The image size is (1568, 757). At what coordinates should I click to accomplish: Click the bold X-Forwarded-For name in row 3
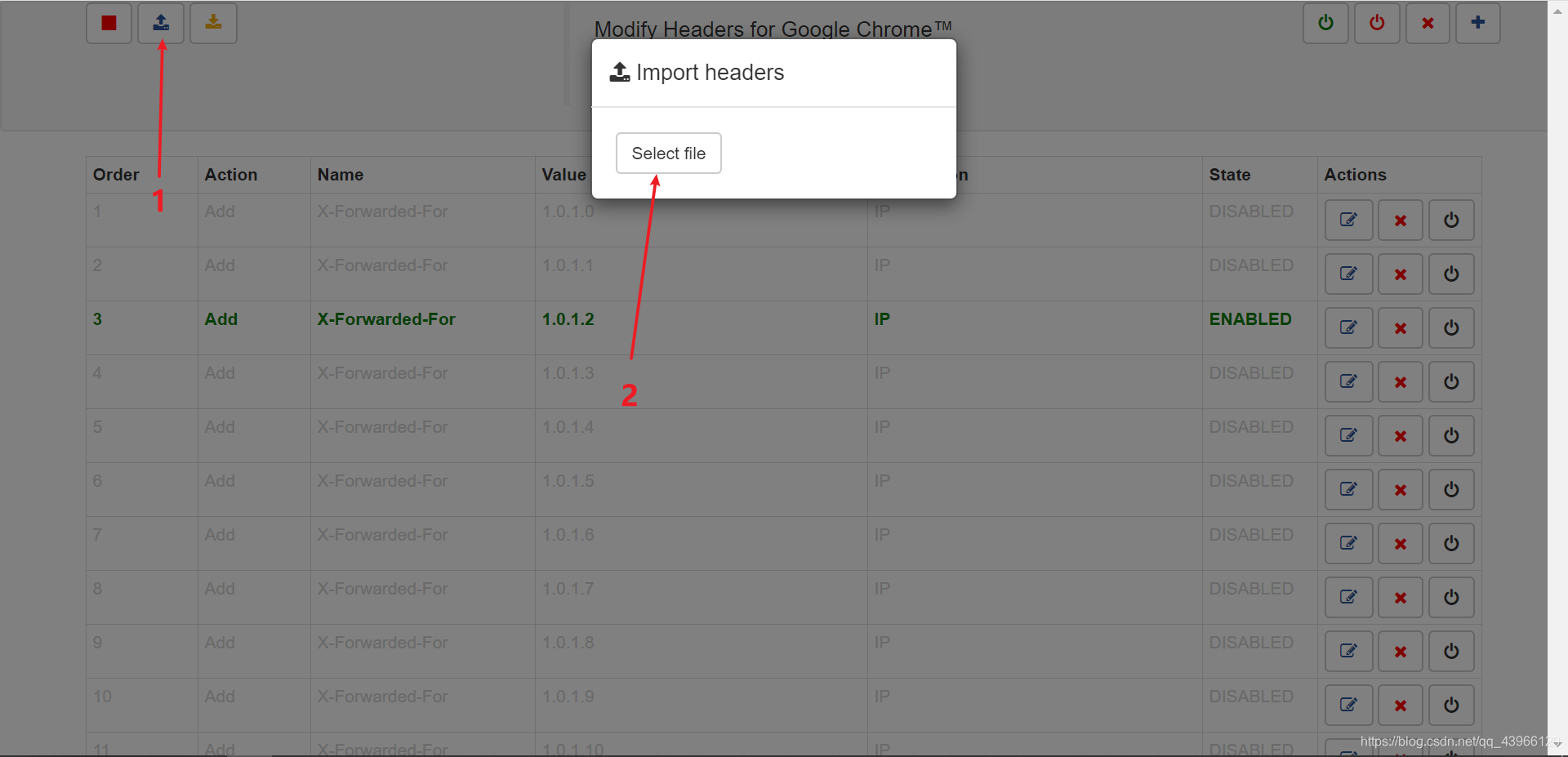[386, 319]
